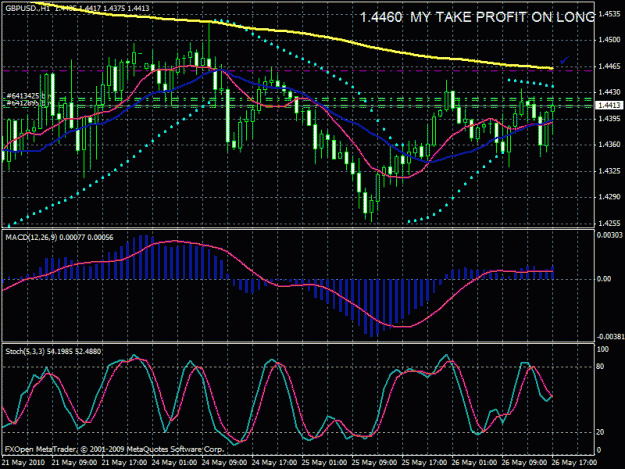Click the '26 May 01:00' time label
The image size is (625, 469).
tap(474, 463)
